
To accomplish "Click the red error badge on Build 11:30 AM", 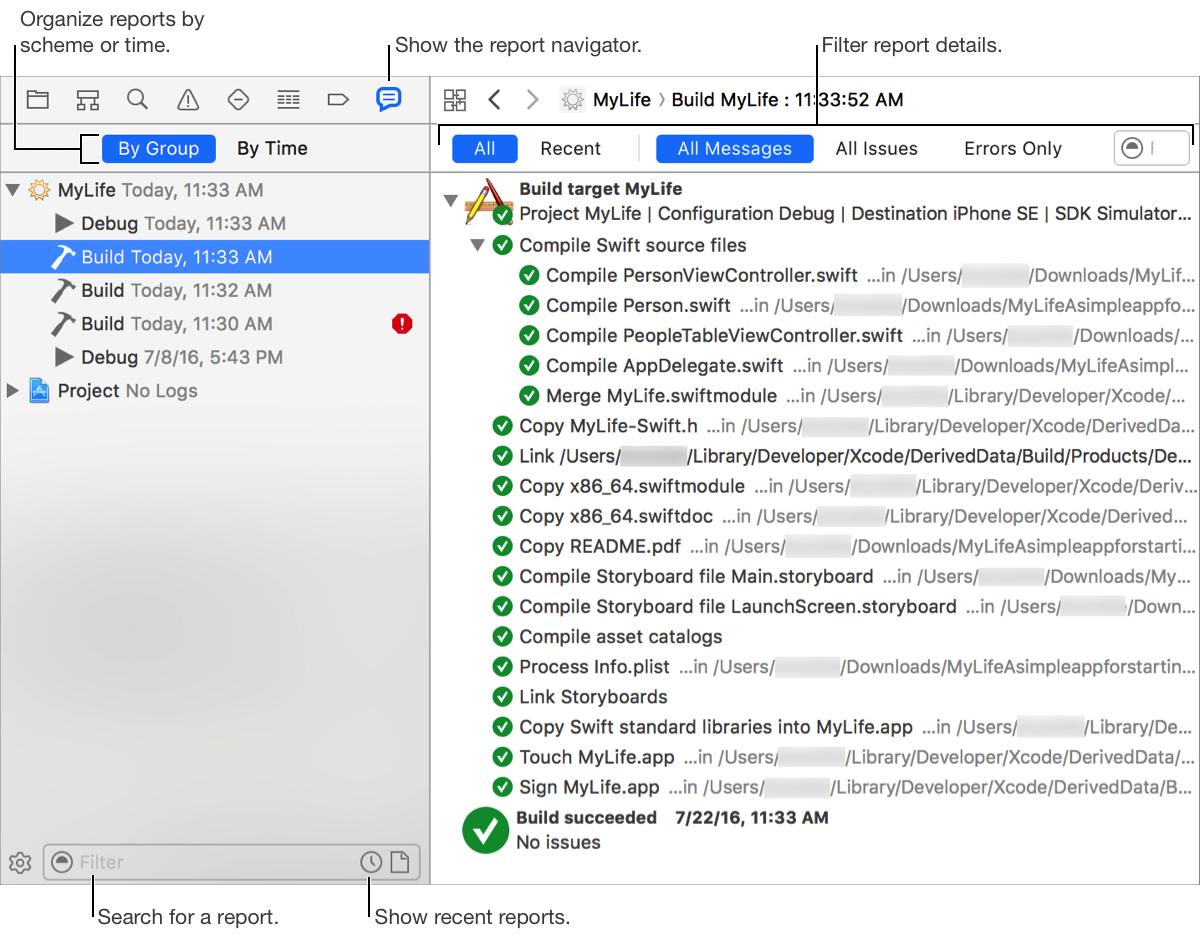I will 402,323.
